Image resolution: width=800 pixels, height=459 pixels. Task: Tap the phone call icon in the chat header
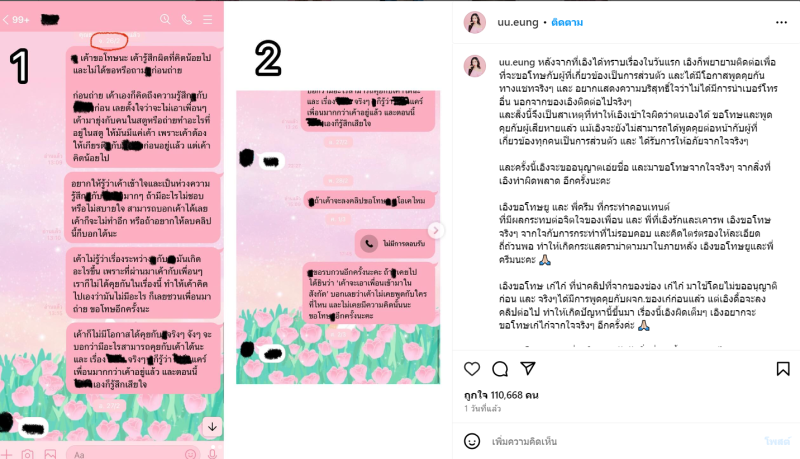[x=187, y=19]
